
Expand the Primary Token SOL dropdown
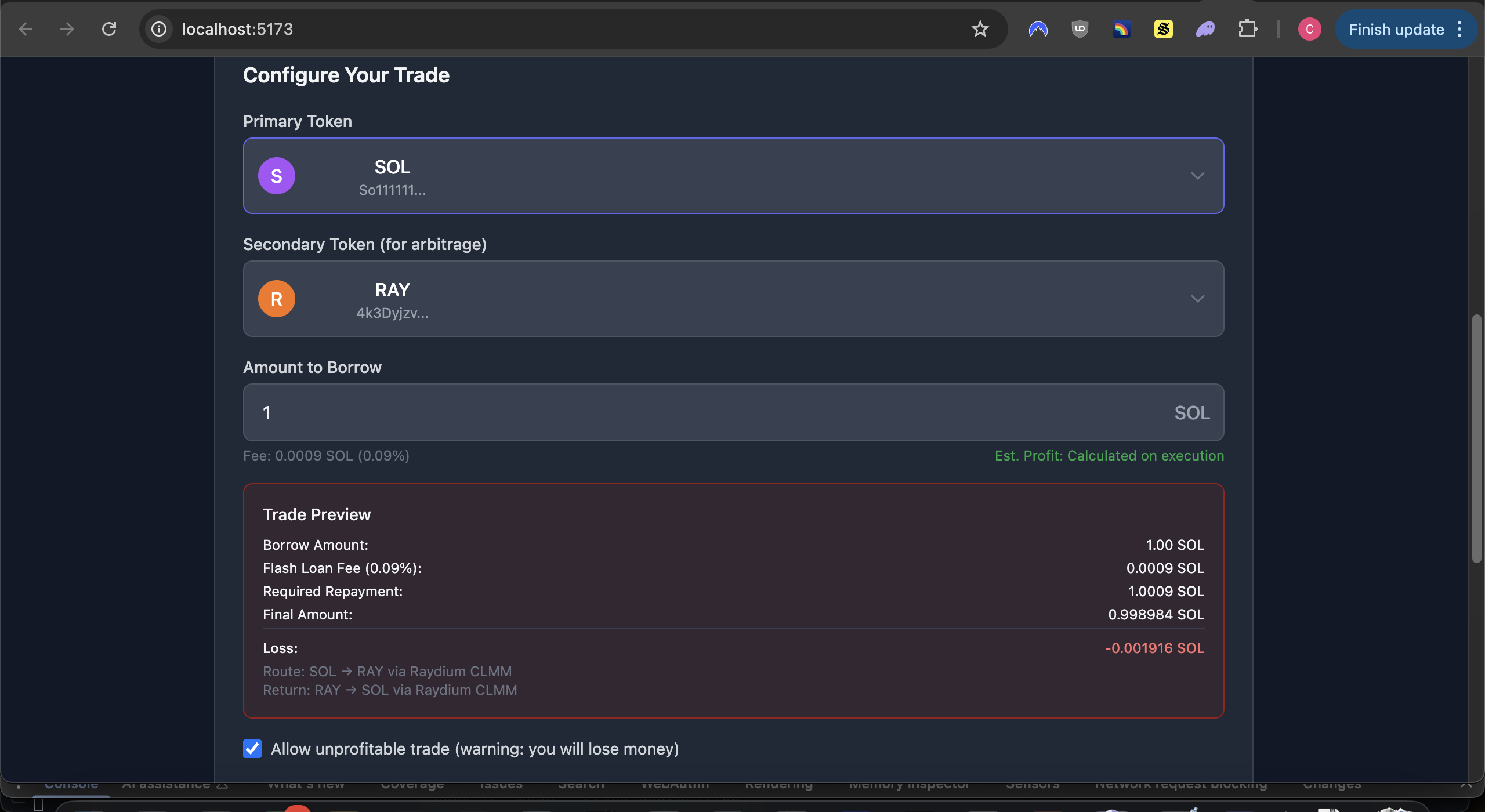click(734, 176)
